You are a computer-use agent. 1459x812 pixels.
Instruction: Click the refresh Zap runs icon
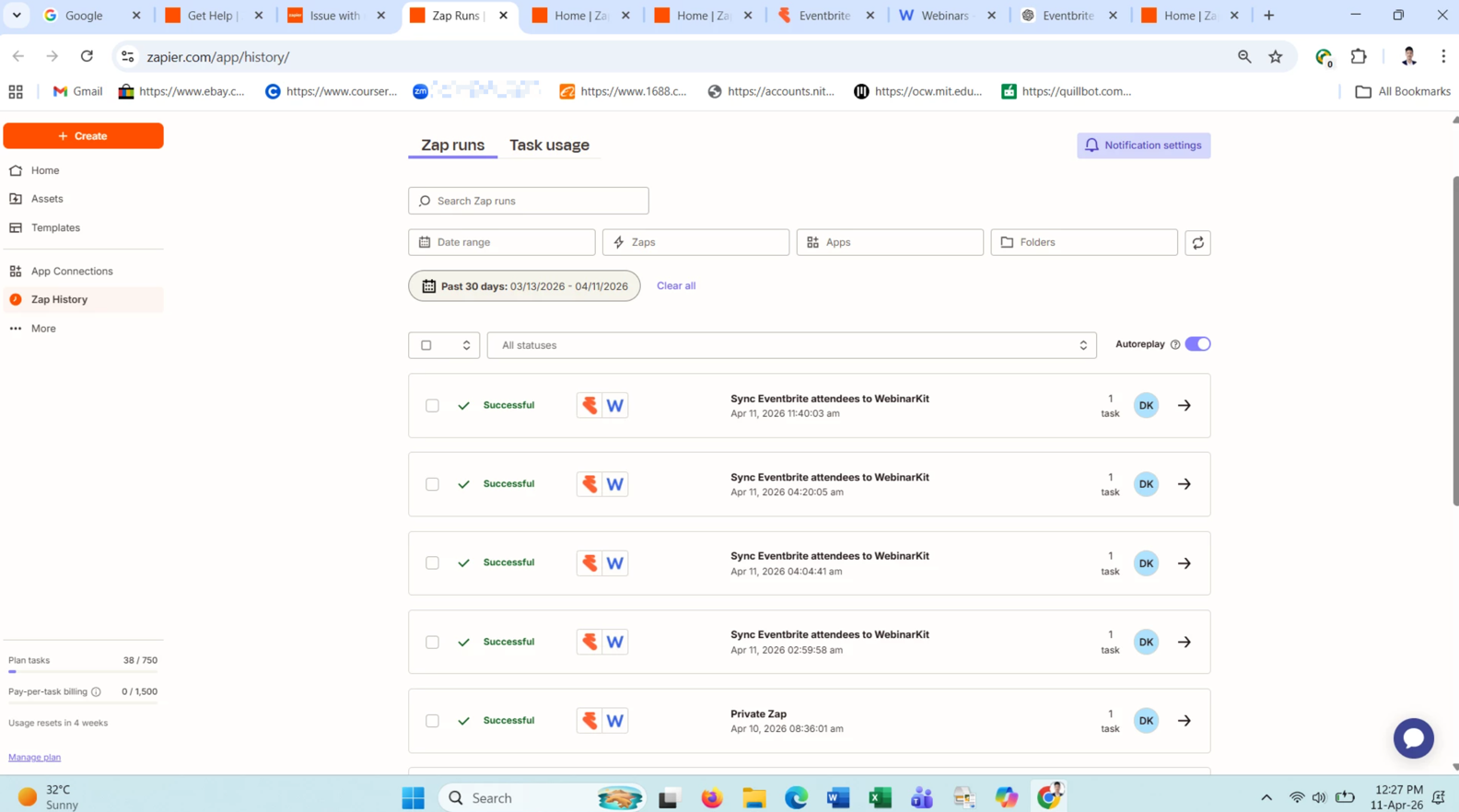pos(1197,243)
